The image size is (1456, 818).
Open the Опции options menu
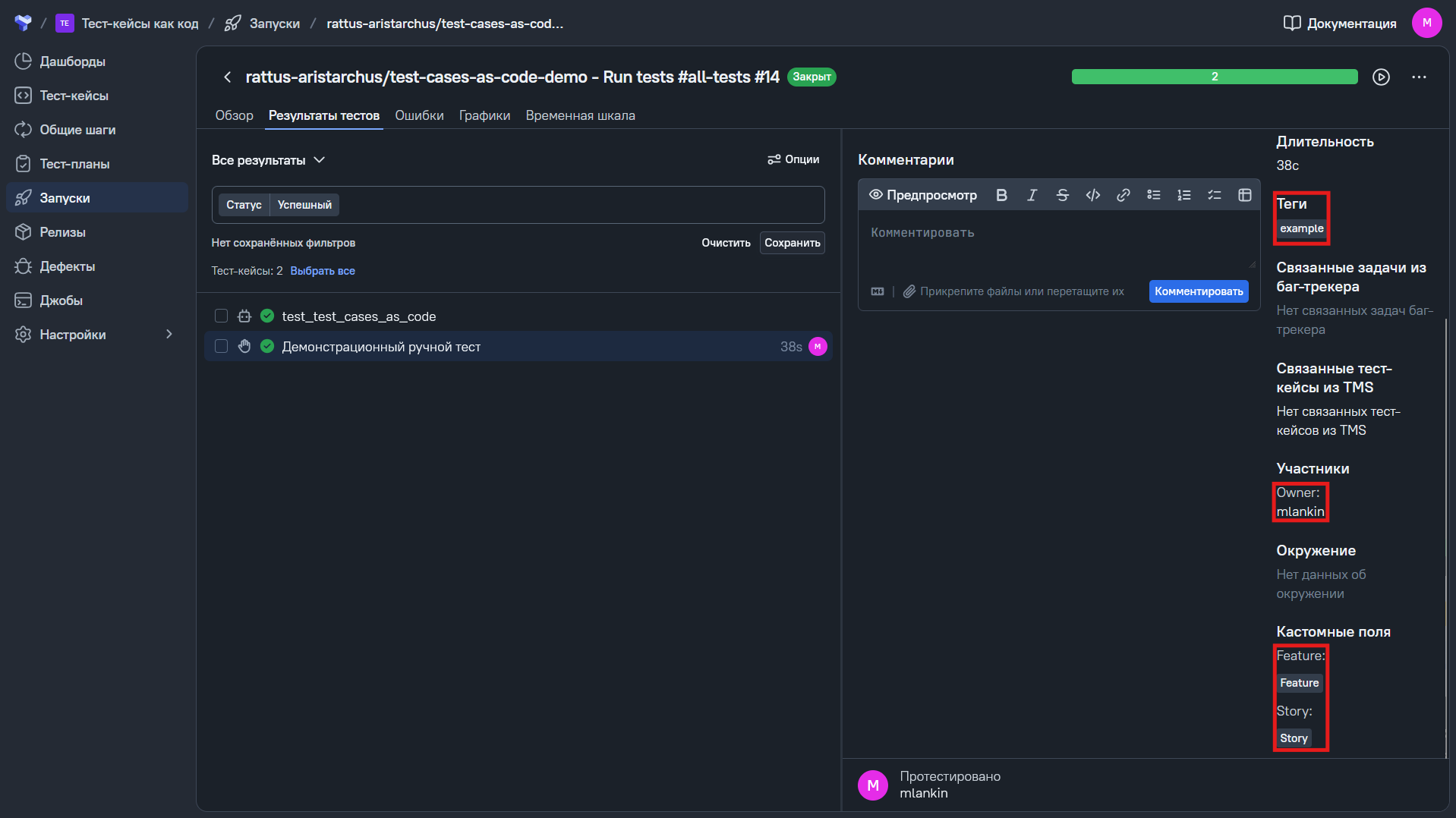[793, 159]
